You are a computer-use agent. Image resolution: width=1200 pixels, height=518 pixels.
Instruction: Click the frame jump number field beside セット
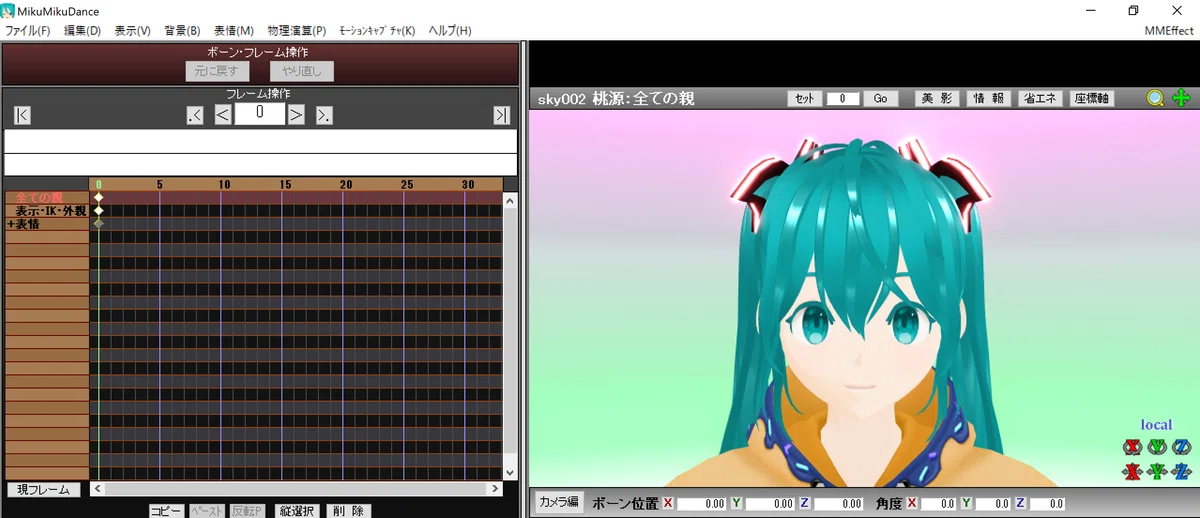843,99
